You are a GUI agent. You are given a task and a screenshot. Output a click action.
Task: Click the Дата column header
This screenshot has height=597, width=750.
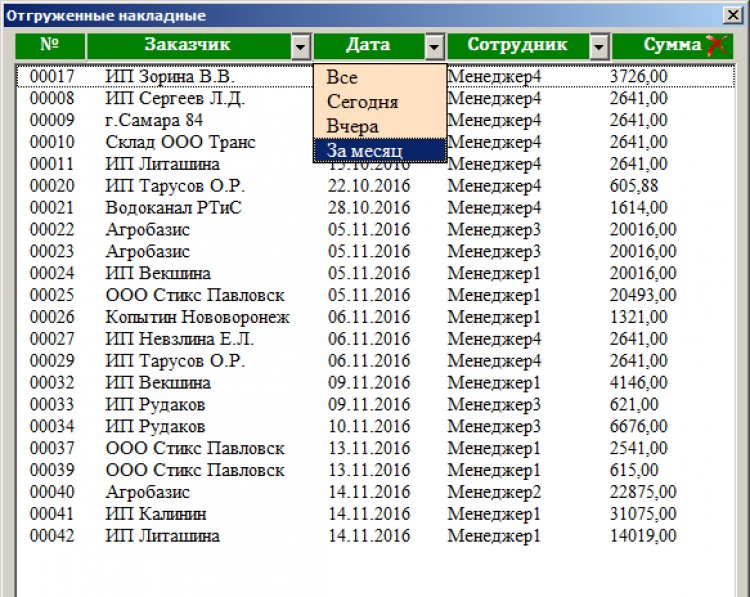point(369,46)
